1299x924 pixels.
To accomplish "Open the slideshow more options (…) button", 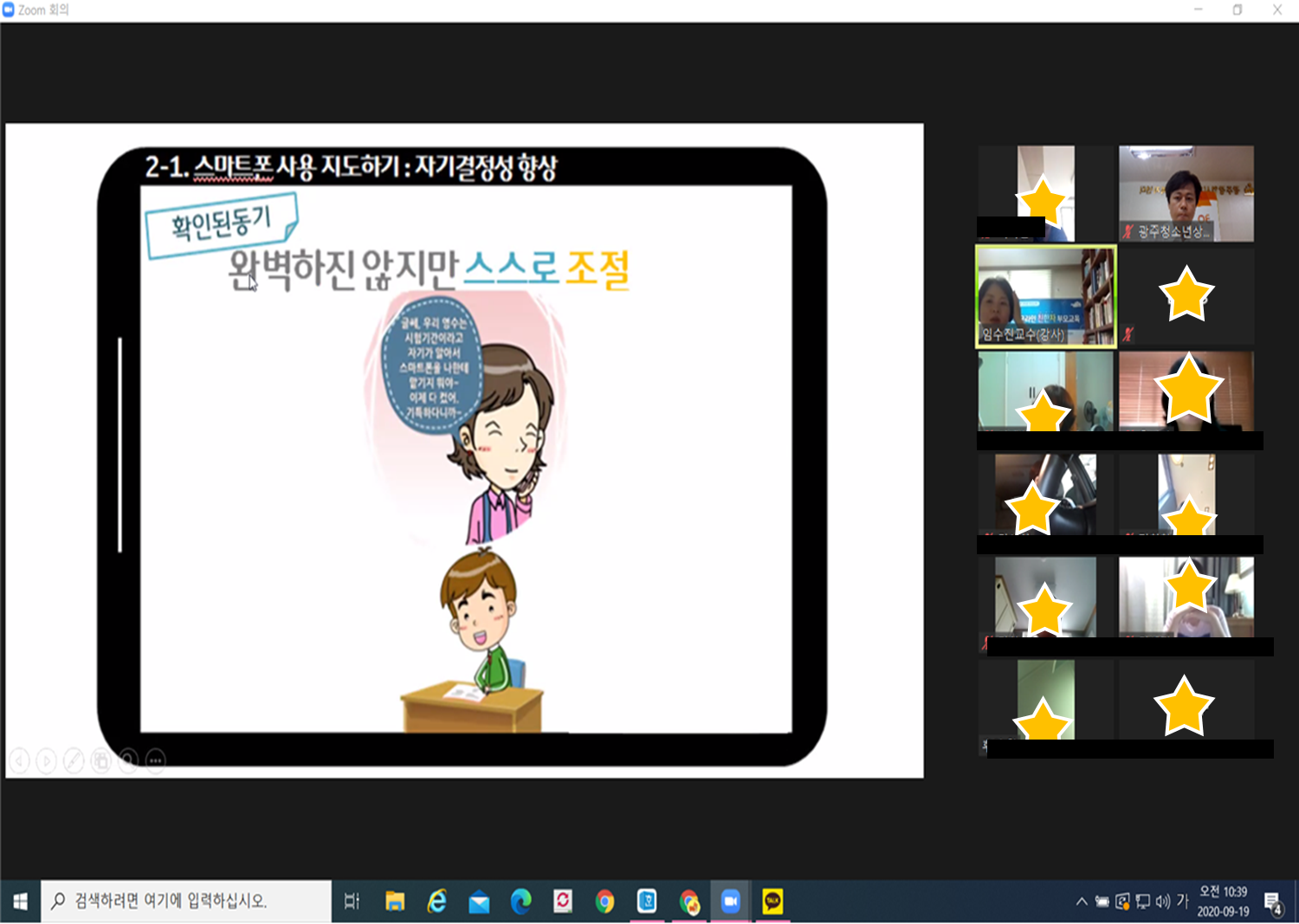I will click(156, 760).
